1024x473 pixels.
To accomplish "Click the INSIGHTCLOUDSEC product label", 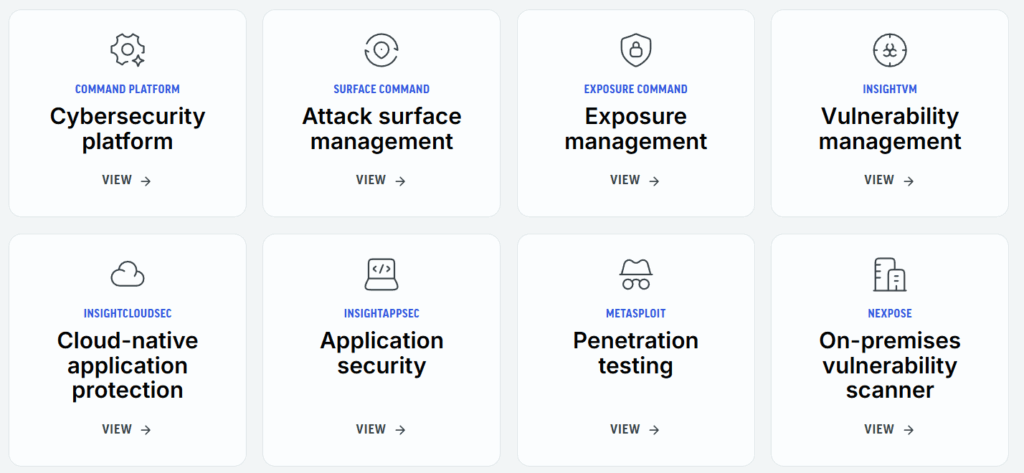I will pos(127,313).
